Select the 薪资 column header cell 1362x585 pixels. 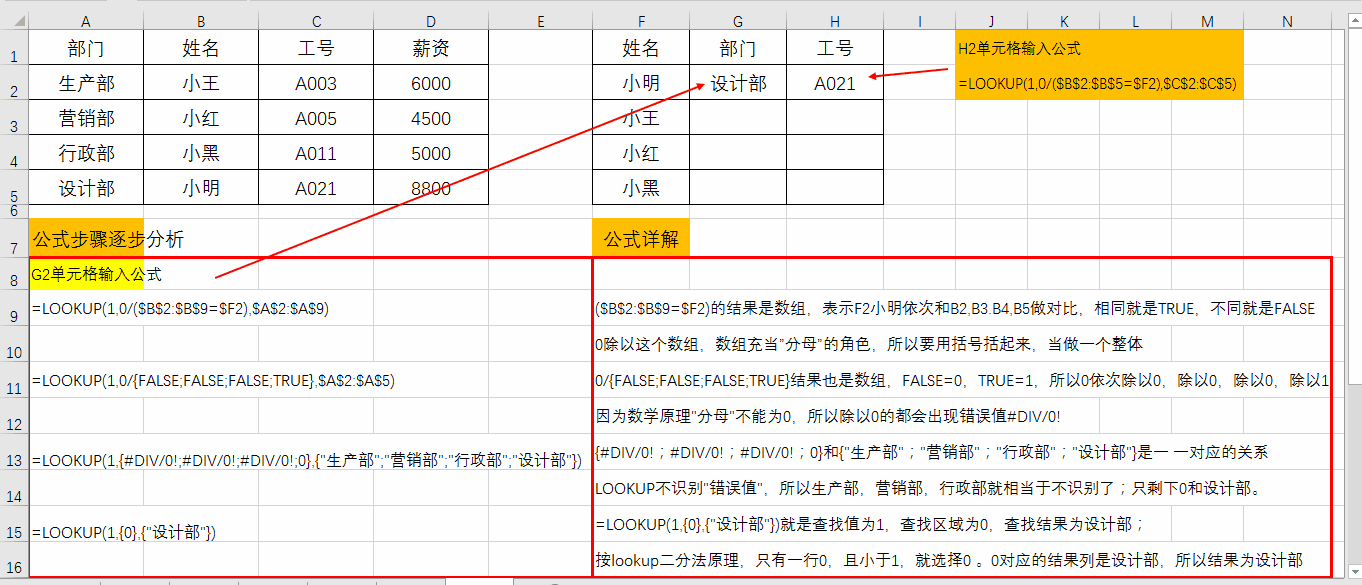(x=430, y=47)
